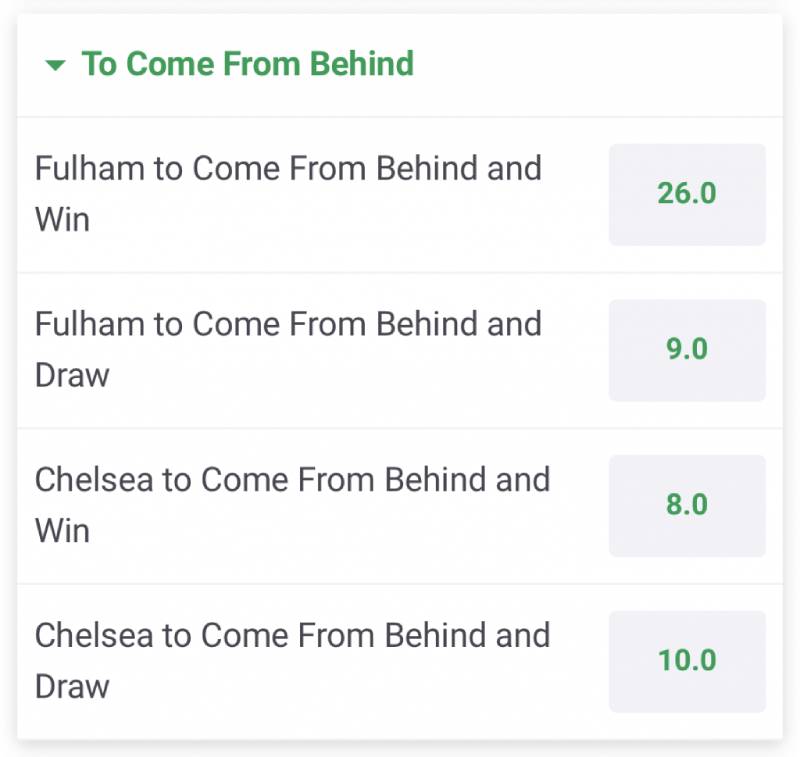
Task: Hide the come-from-behind market list
Action: (56, 66)
